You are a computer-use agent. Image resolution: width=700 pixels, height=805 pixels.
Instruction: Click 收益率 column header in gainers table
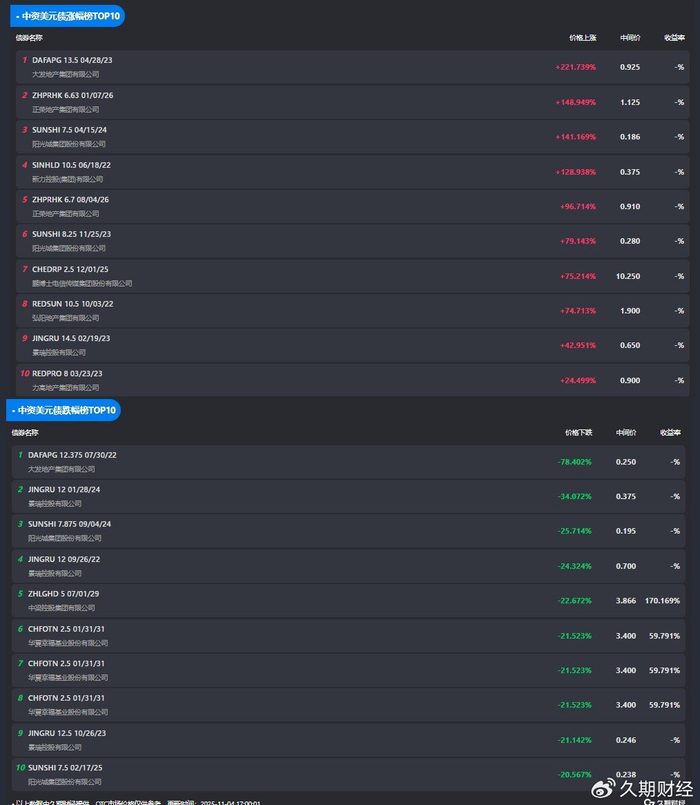(x=674, y=38)
